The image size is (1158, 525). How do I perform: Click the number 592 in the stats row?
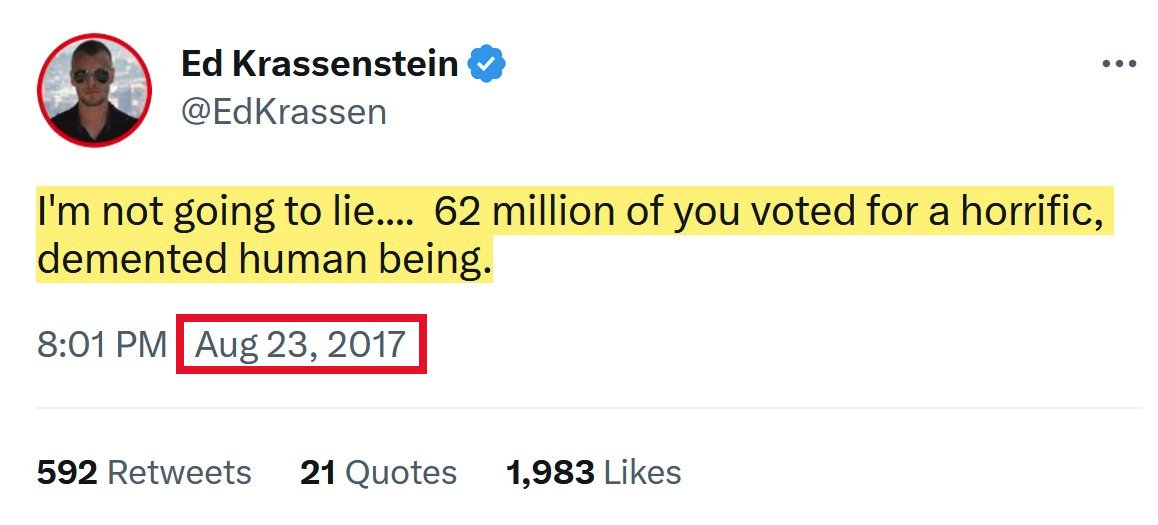(x=67, y=472)
